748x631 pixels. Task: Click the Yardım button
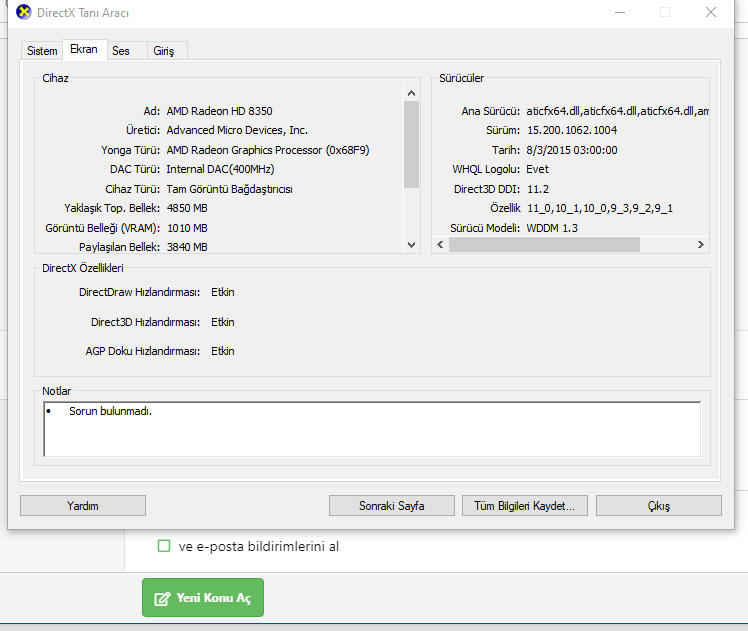coord(83,506)
